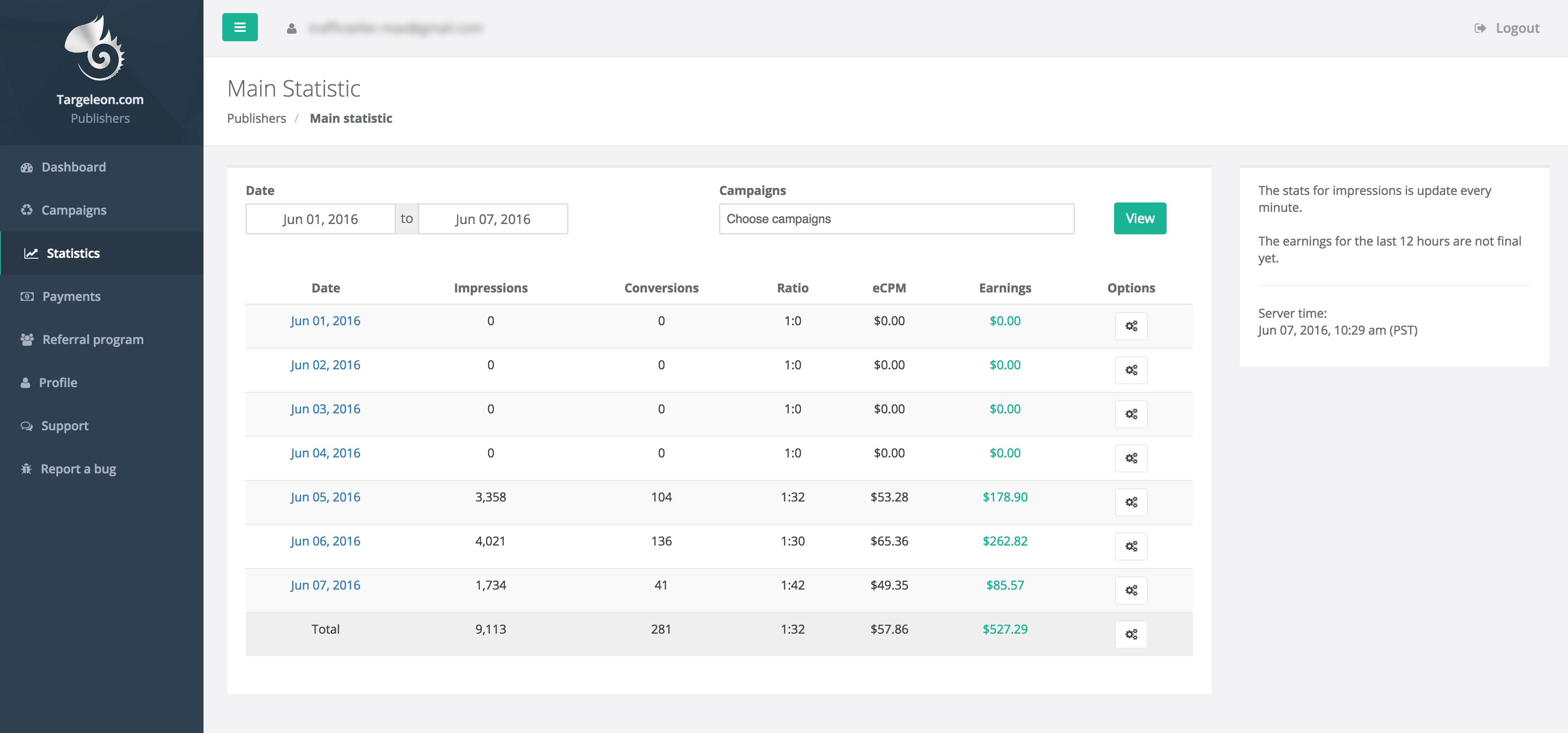Image resolution: width=1568 pixels, height=733 pixels.
Task: Open options gears for the Jun 01 row
Action: click(1131, 326)
